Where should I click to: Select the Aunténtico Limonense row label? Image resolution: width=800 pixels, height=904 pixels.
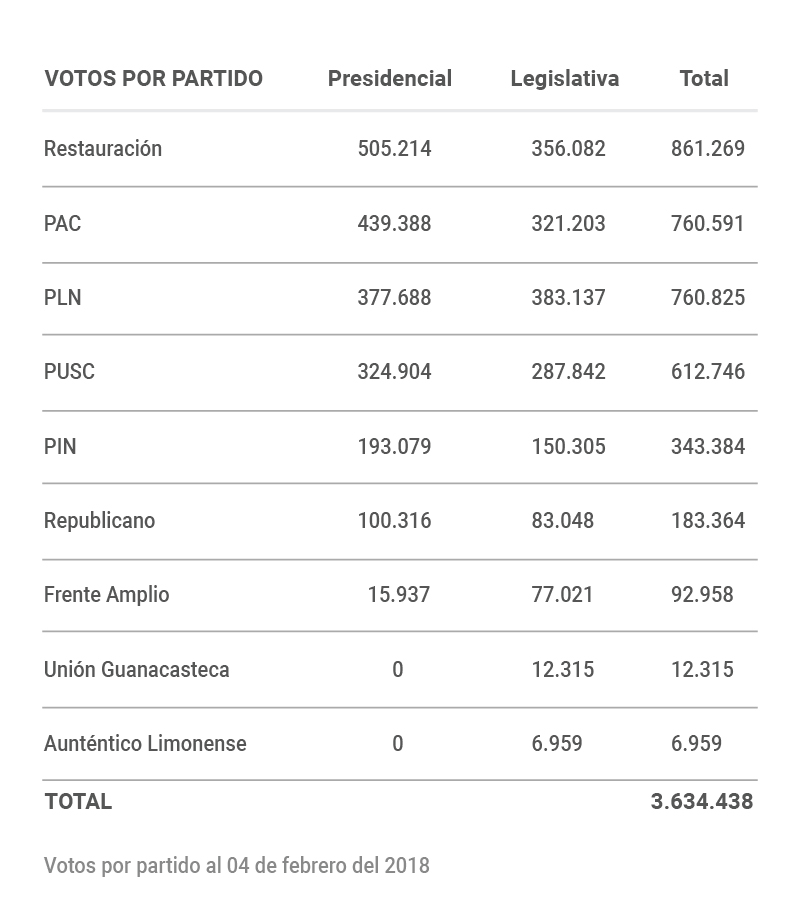point(144,743)
